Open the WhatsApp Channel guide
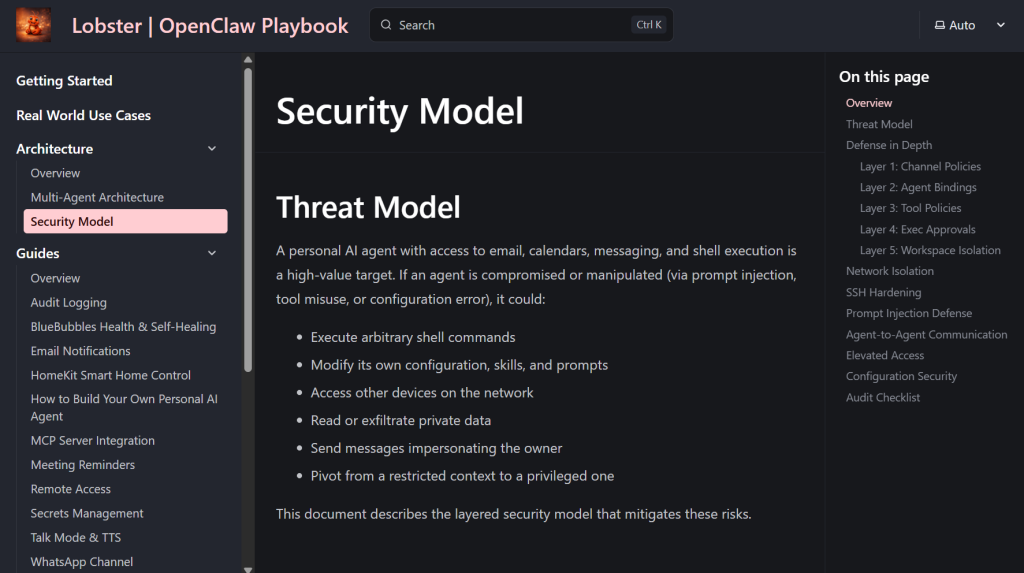The width and height of the screenshot is (1024, 573). 82,562
